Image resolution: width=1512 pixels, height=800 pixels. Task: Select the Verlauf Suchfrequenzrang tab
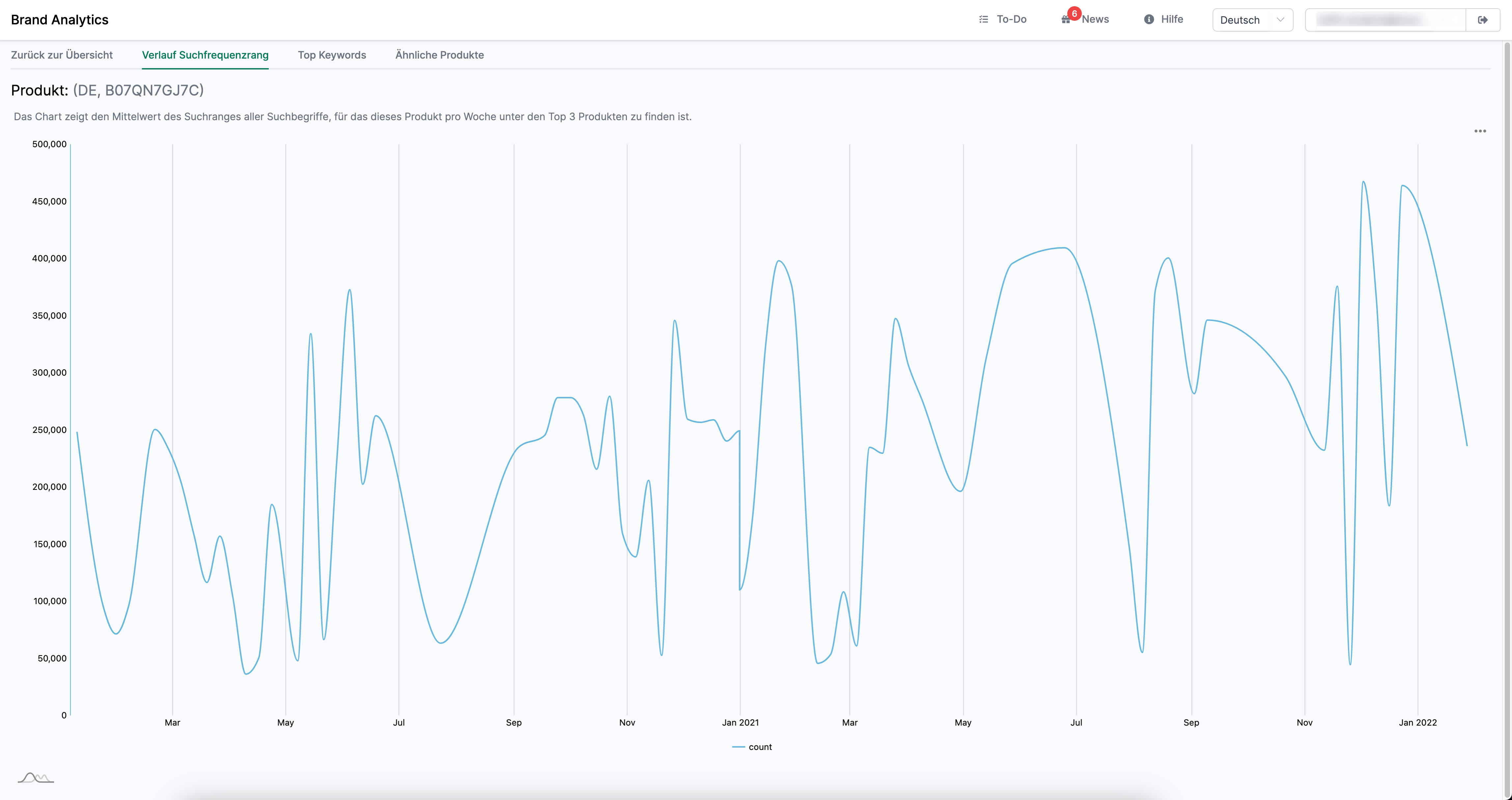pos(206,55)
